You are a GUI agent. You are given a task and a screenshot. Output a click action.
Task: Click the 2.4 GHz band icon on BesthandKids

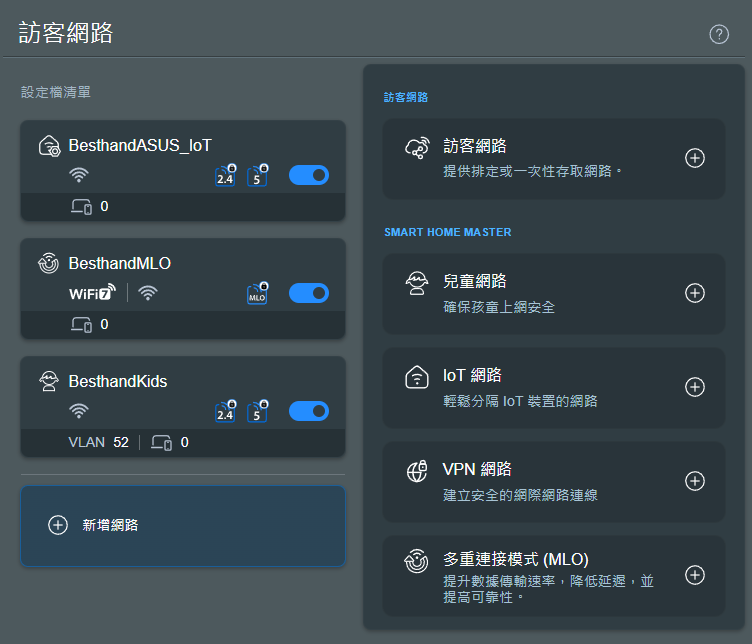(226, 411)
